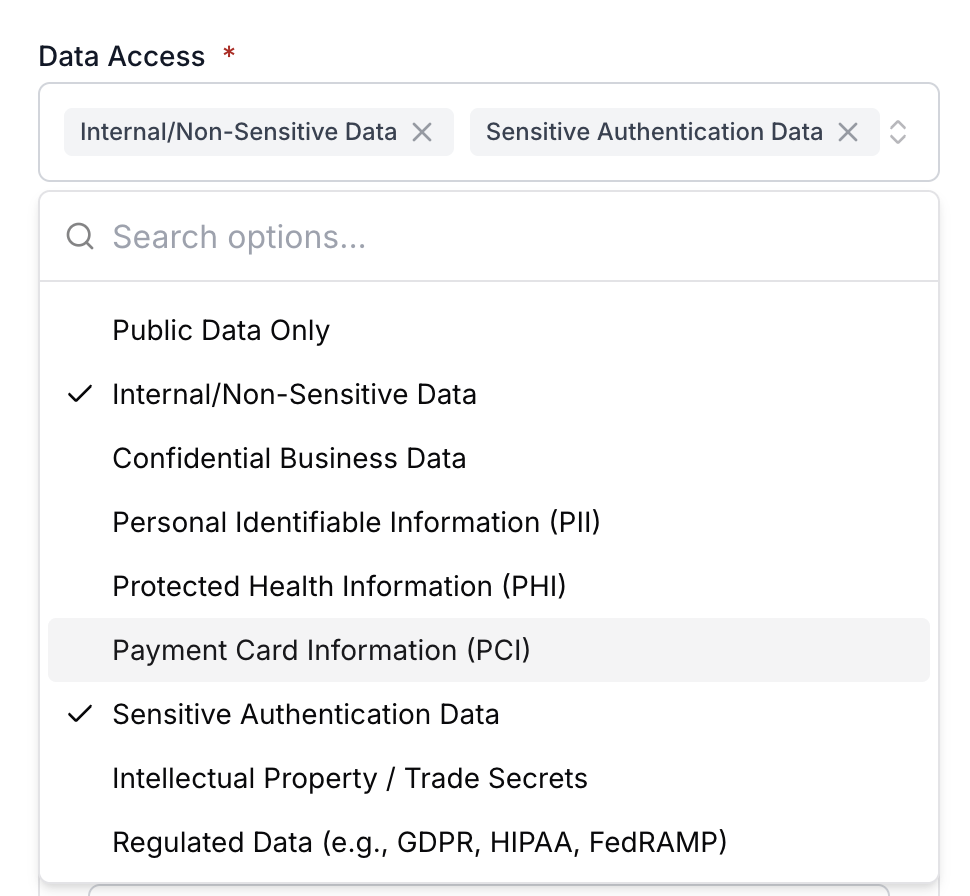This screenshot has height=896, width=970.
Task: Select Personal Identifiable Information (PII)
Action: tap(489, 522)
